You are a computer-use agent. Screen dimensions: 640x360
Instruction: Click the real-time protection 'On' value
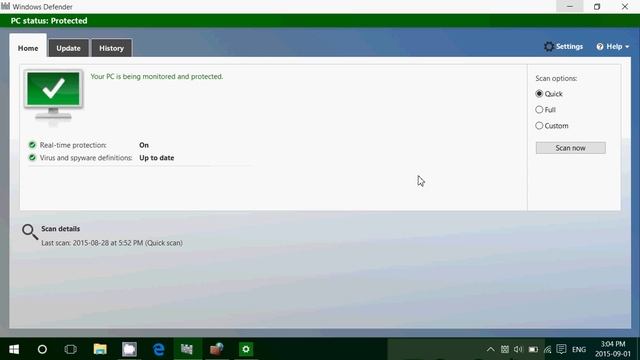pos(144,145)
